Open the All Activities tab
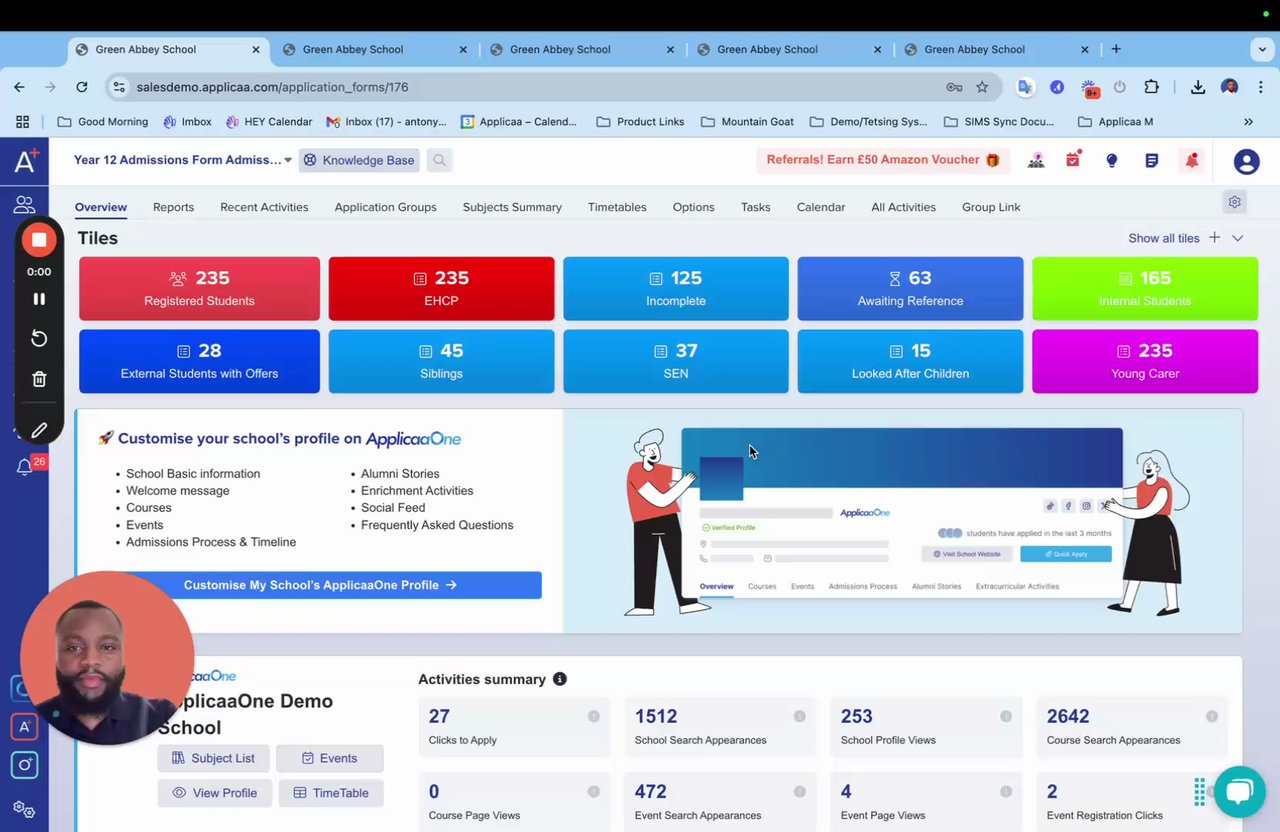This screenshot has width=1280, height=832. 903,207
